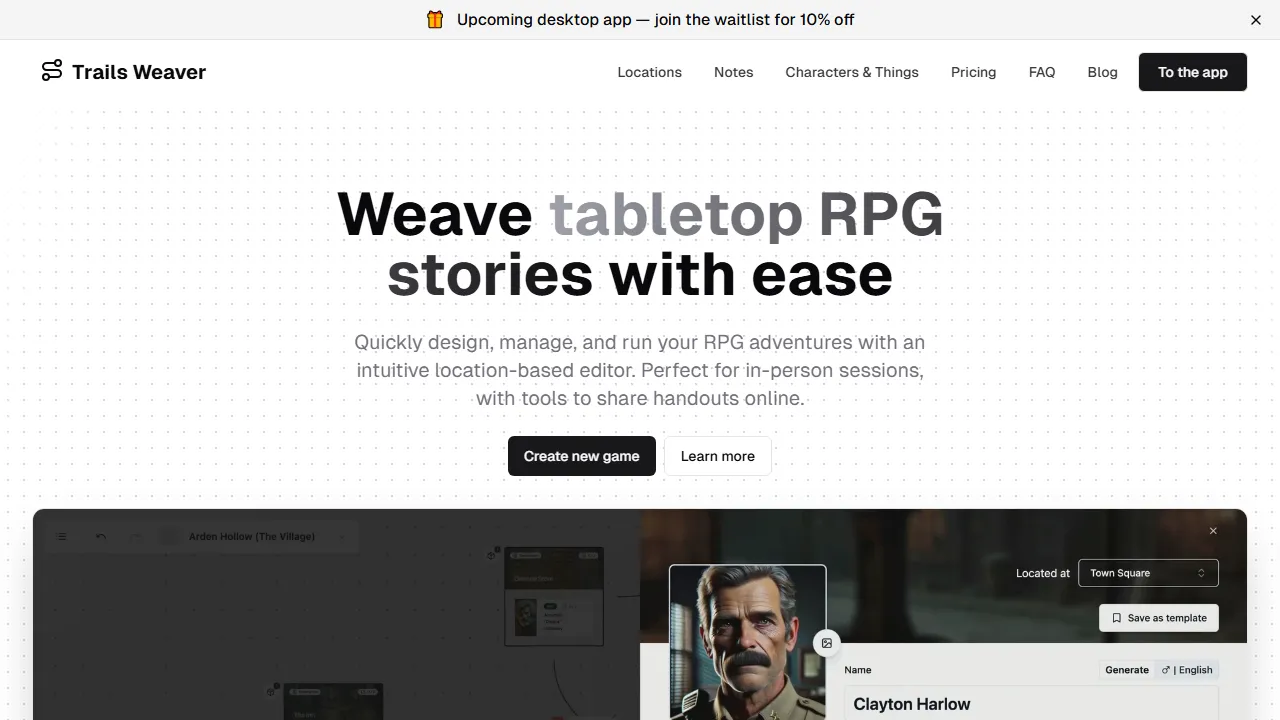This screenshot has height=720, width=1280.
Task: Click the Trails Weaver logo icon
Action: pos(52,71)
